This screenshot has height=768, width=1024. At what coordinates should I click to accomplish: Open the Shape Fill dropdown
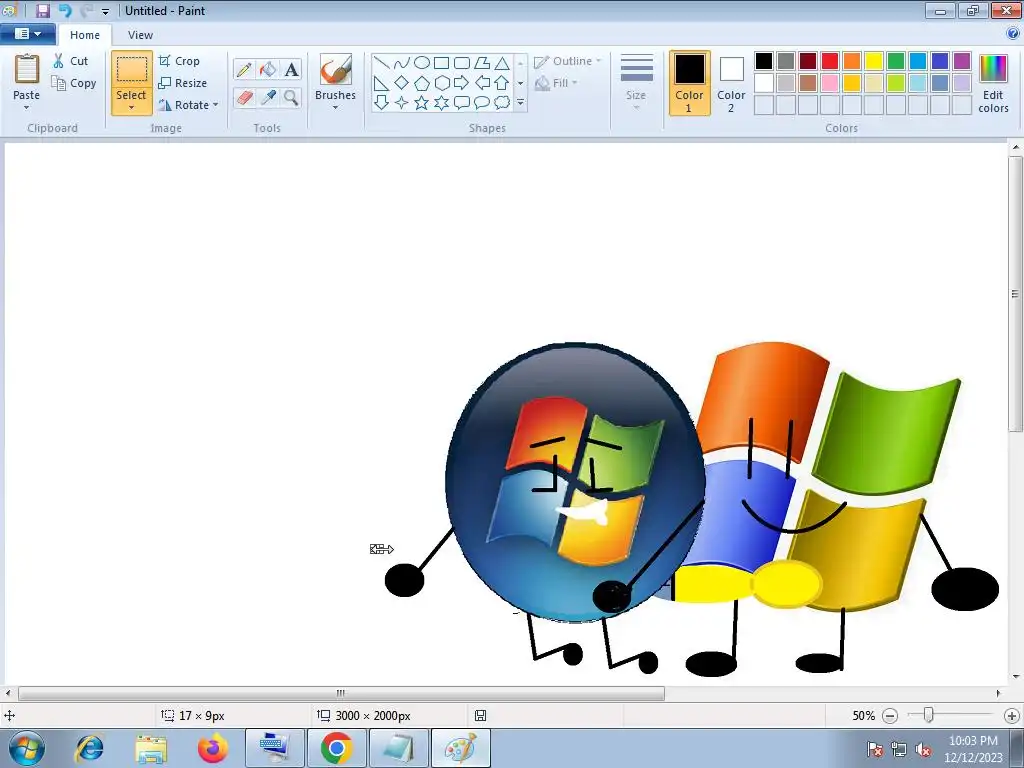click(x=556, y=83)
